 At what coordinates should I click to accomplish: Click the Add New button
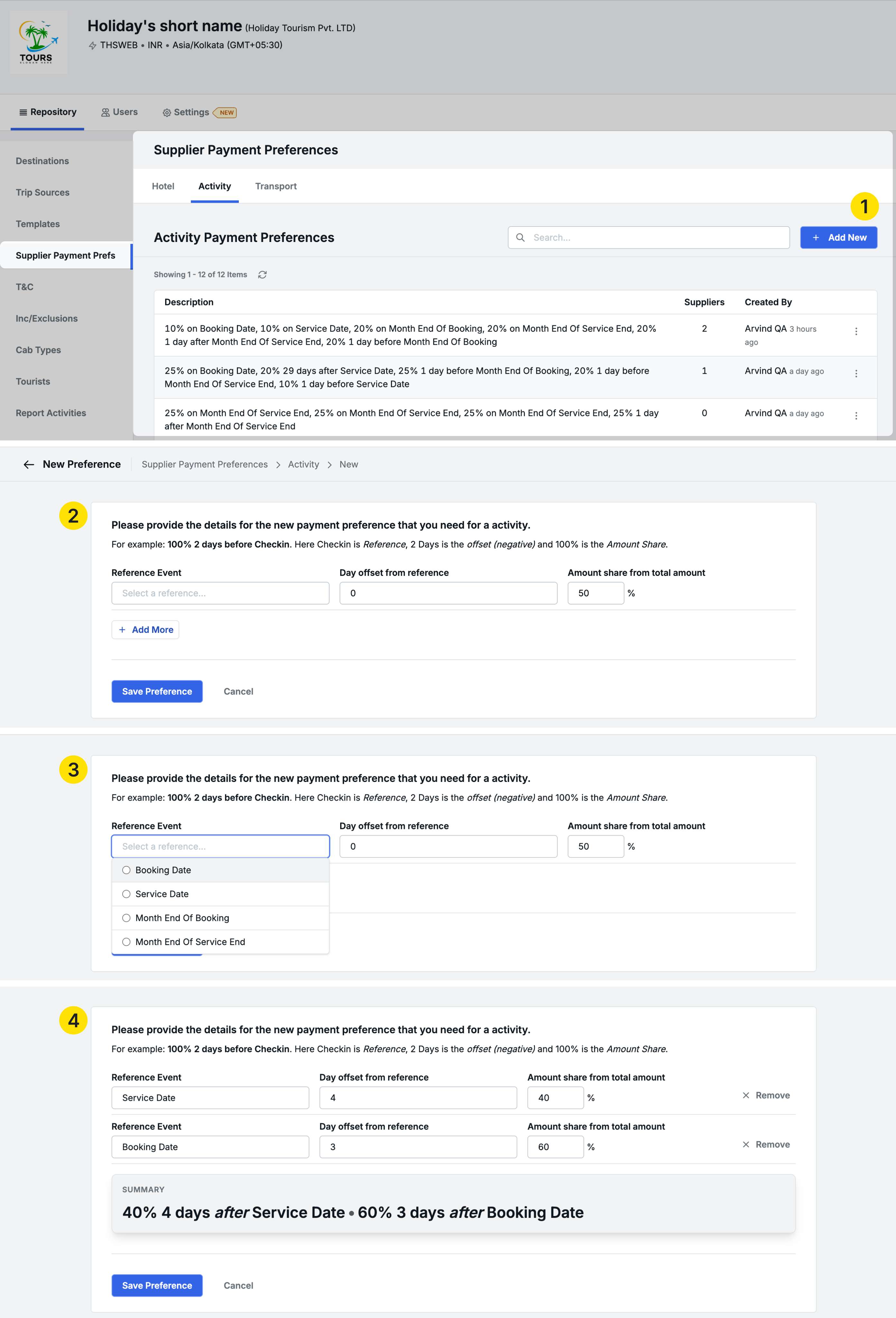tap(838, 237)
